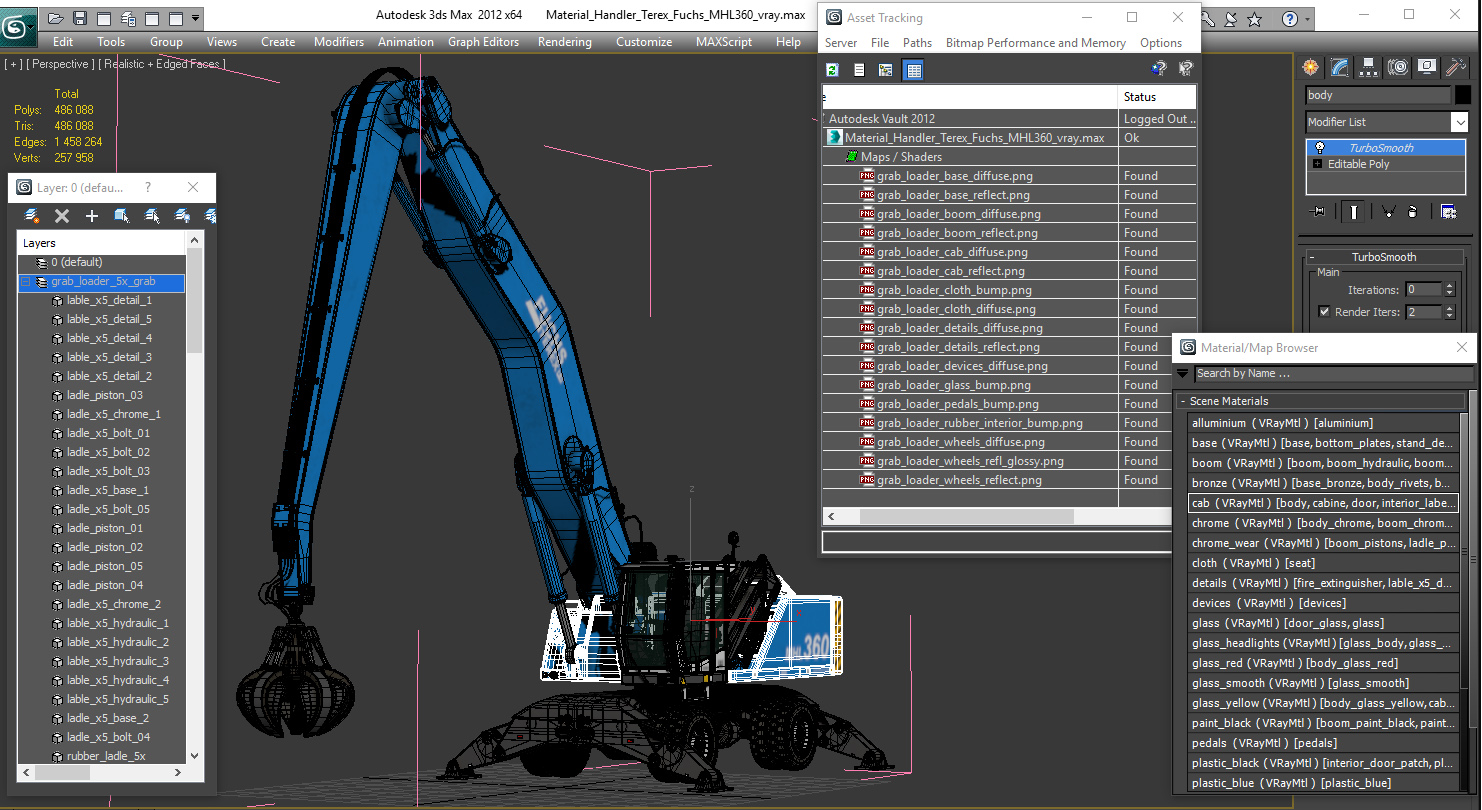This screenshot has width=1482, height=810.
Task: Click Configure Modifier Sets icon
Action: 1448,211
